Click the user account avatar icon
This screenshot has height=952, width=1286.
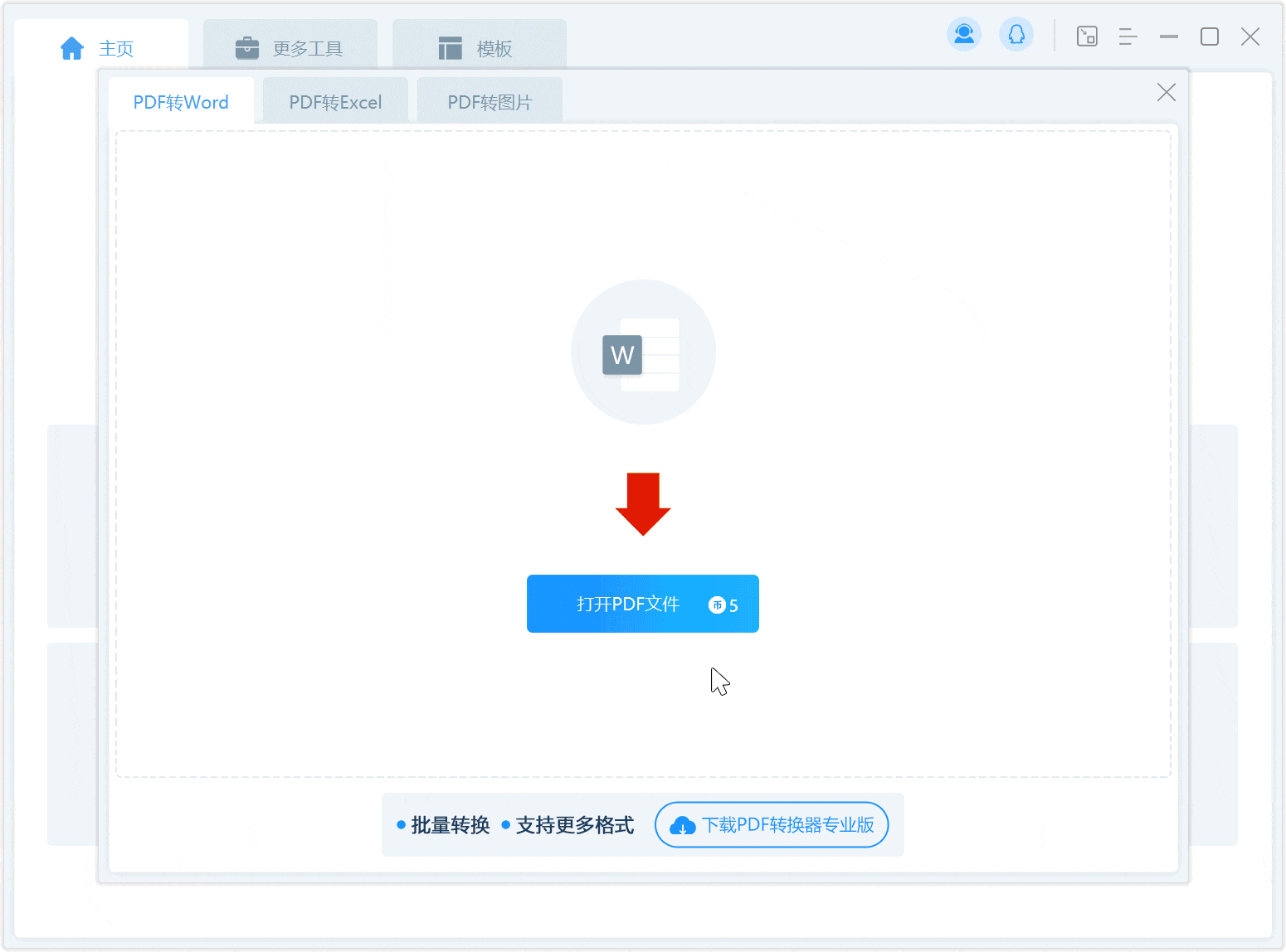964,33
